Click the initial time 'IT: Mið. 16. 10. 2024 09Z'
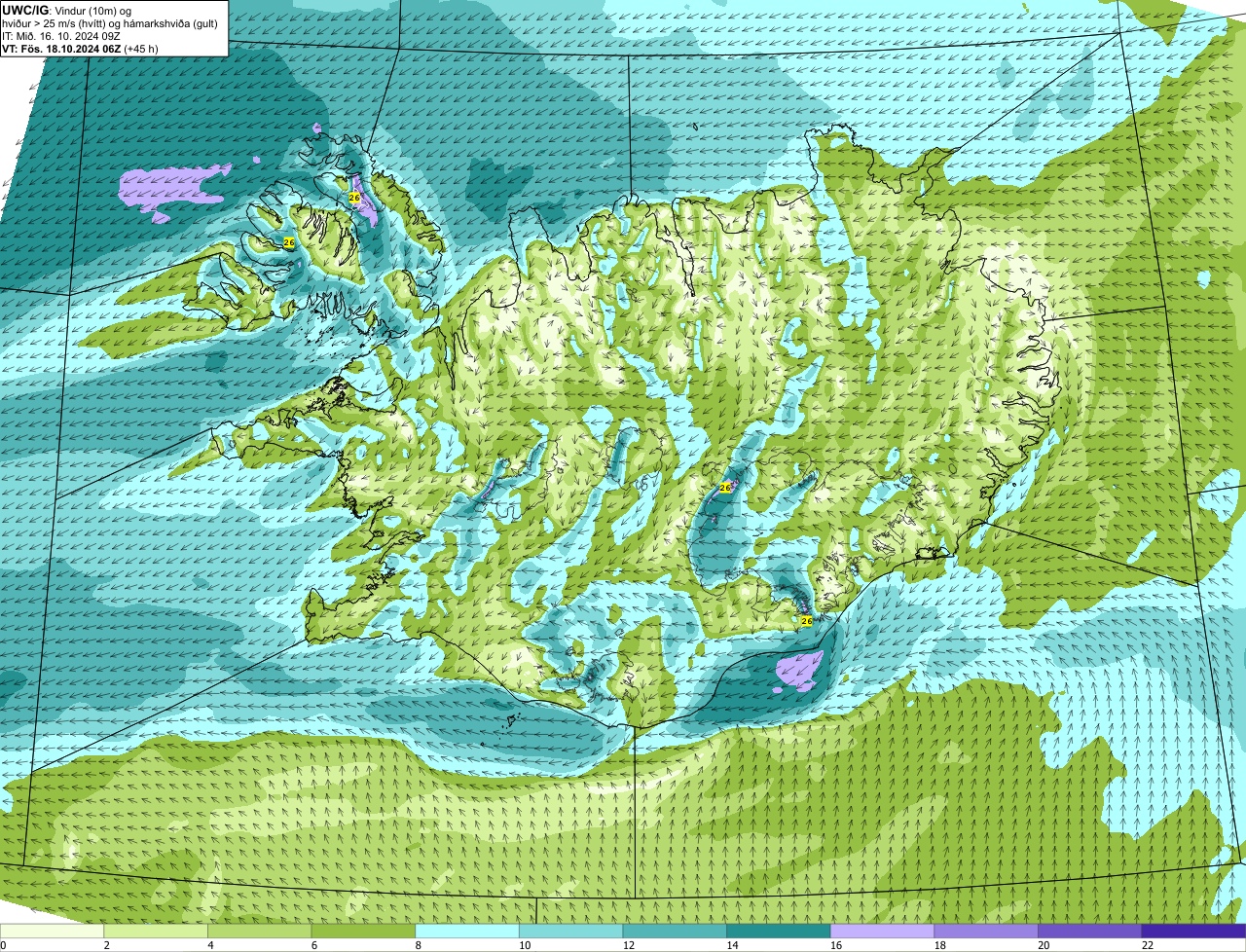Screen dimensions: 1246x952 pos(60,36)
